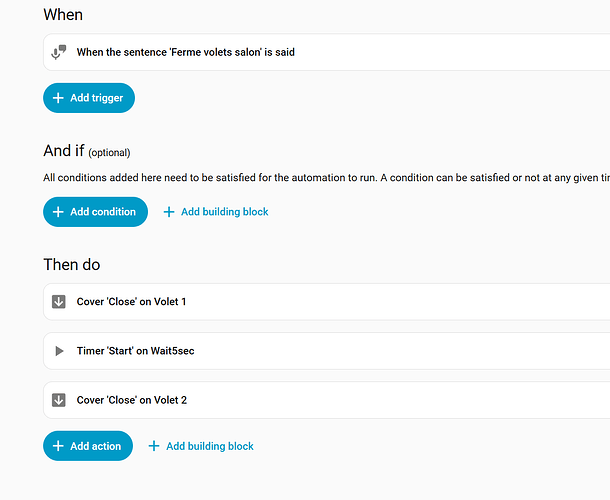Click the down-arrow icon beside Volet 2
Image resolution: width=610 pixels, height=500 pixels.
point(59,400)
